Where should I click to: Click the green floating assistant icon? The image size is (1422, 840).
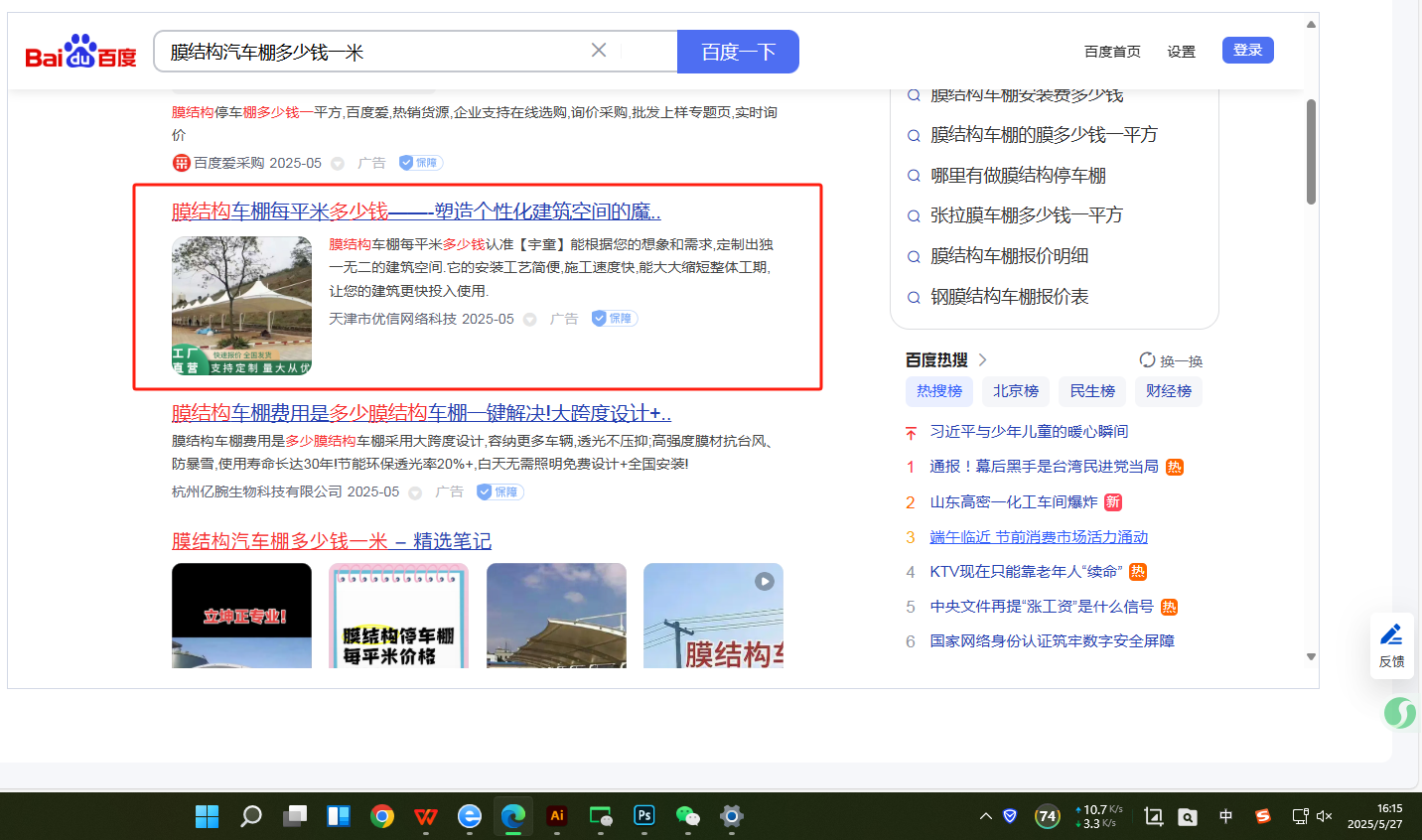pos(1400,713)
